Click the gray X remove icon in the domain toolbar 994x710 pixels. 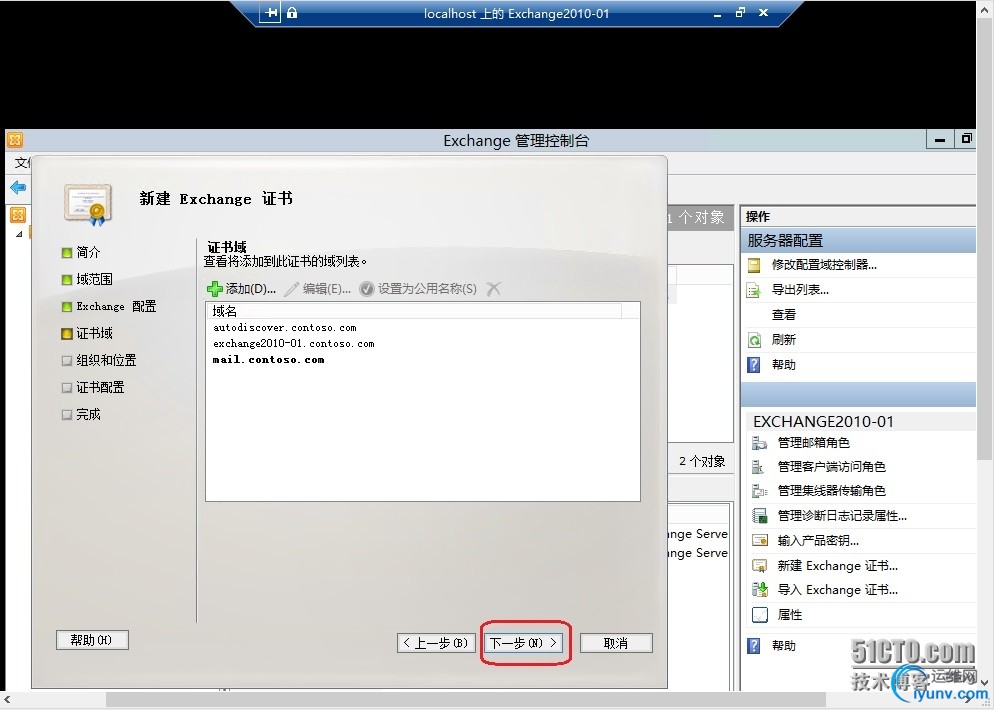click(494, 289)
